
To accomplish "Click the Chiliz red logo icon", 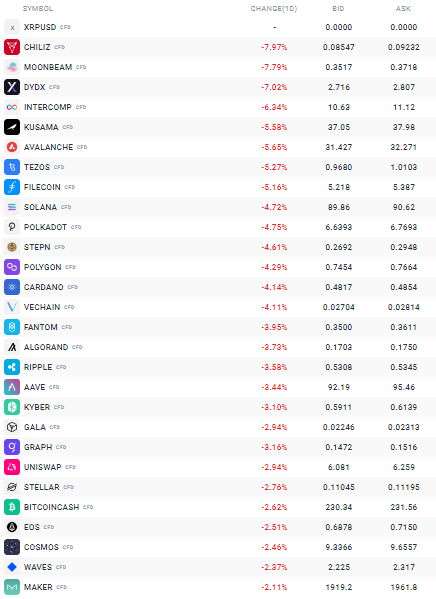I will [12, 47].
